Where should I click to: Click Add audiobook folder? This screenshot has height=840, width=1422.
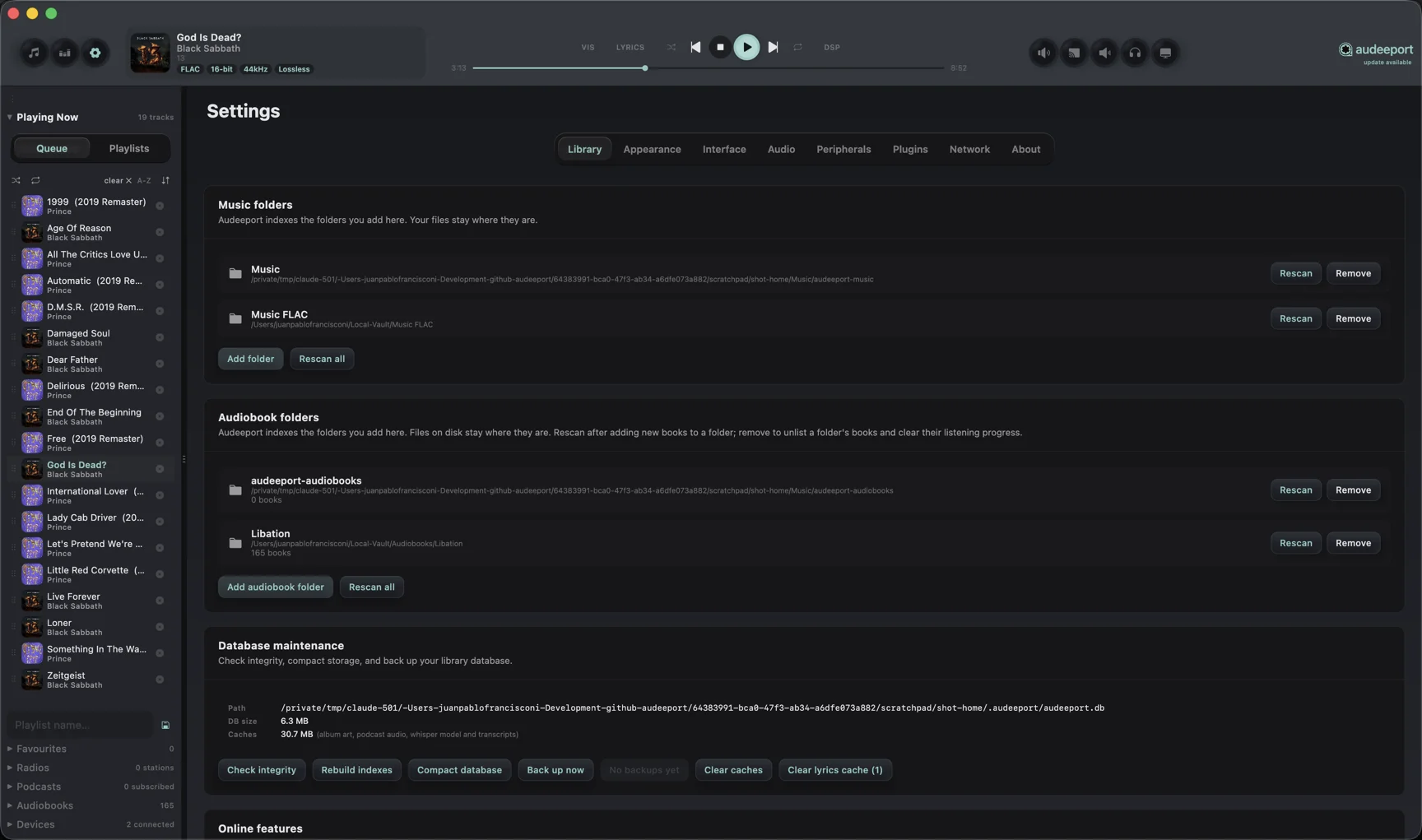pyautogui.click(x=275, y=587)
